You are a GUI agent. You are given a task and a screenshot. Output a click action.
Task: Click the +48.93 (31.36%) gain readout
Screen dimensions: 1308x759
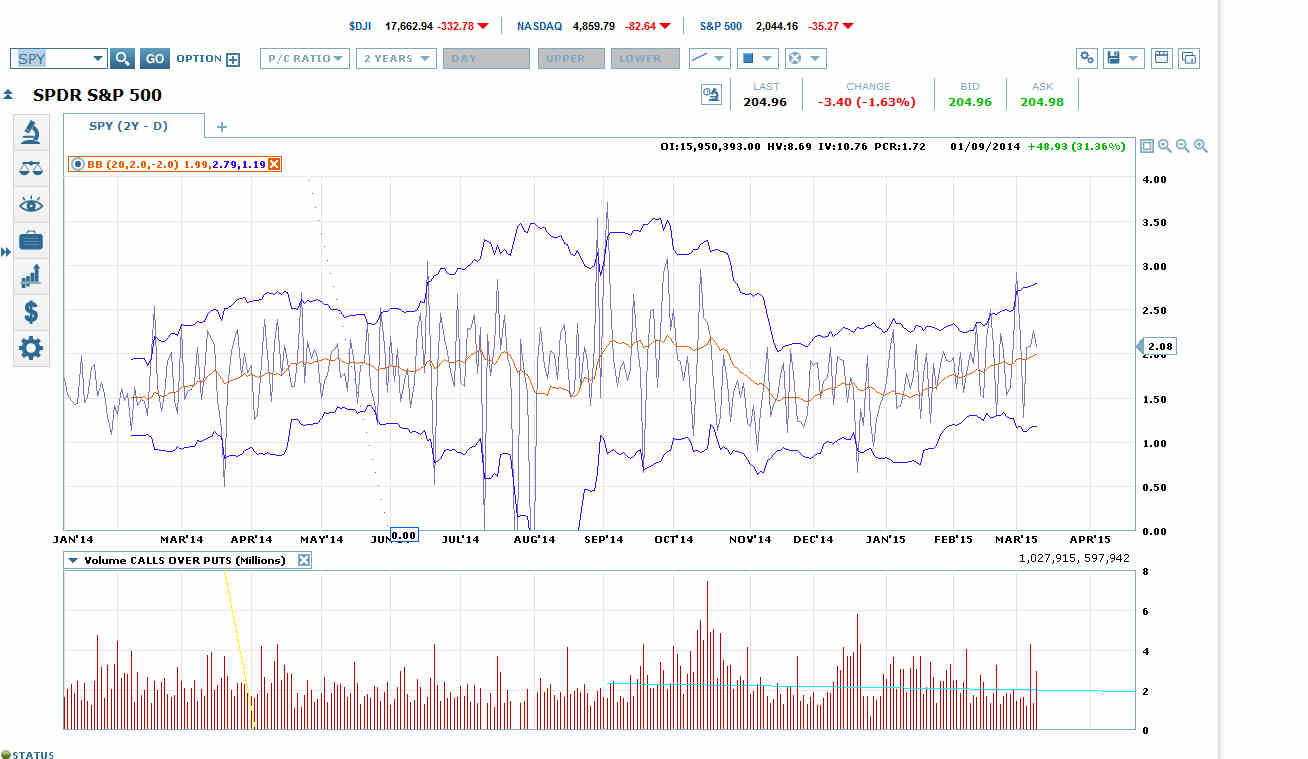pos(1077,147)
